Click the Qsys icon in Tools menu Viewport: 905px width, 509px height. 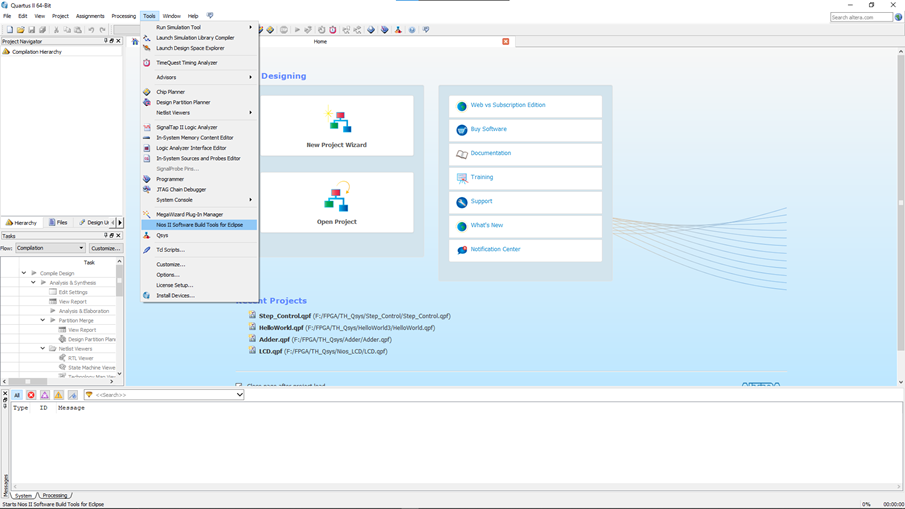147,235
